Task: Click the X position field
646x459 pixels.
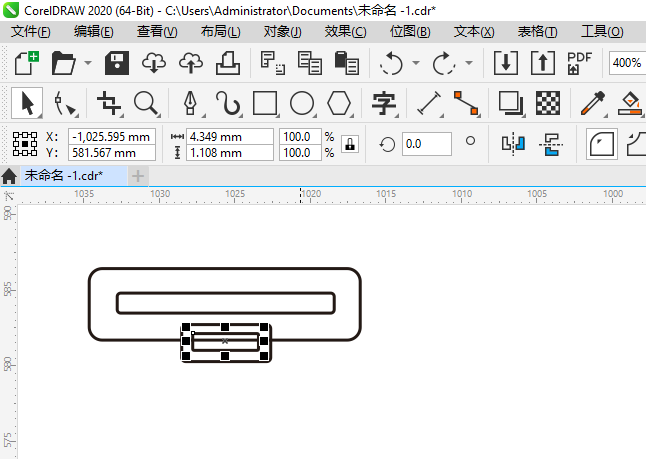Action: [112, 136]
